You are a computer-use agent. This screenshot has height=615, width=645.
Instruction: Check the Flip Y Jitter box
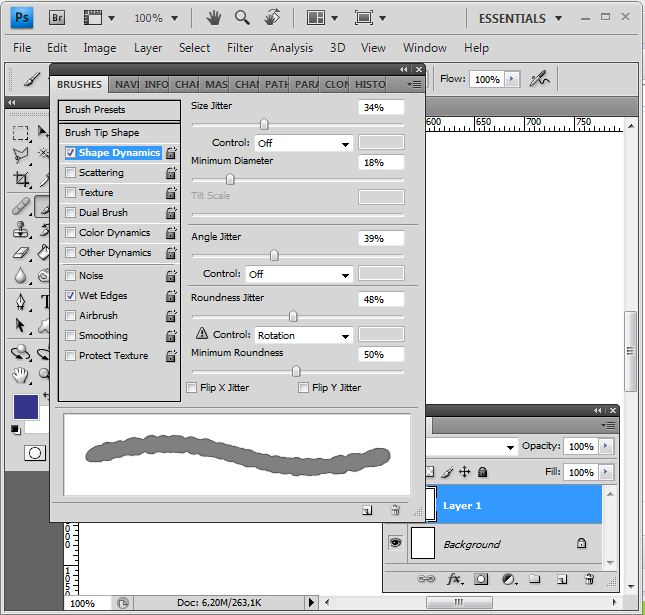(303, 388)
